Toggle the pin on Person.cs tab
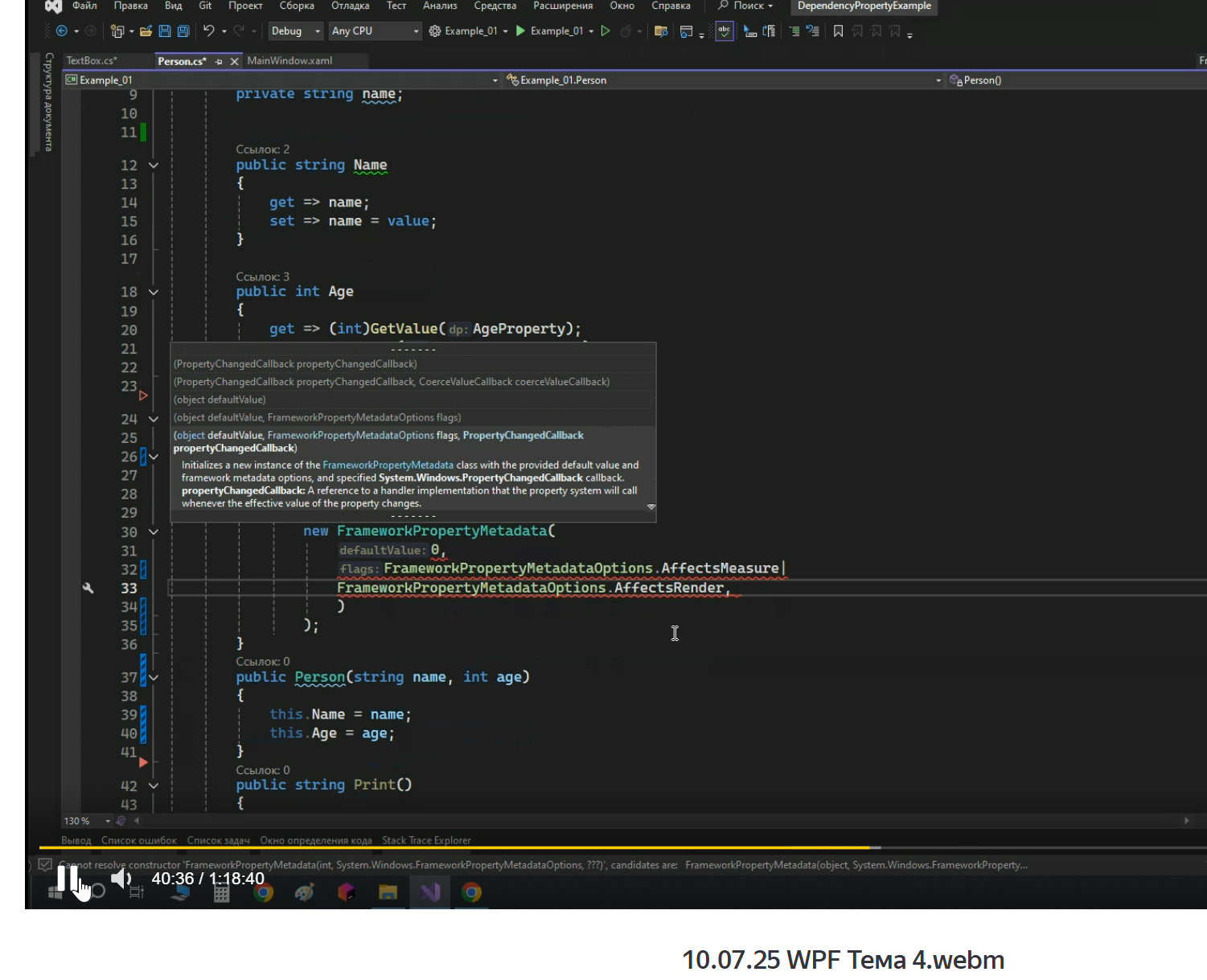 coord(219,61)
